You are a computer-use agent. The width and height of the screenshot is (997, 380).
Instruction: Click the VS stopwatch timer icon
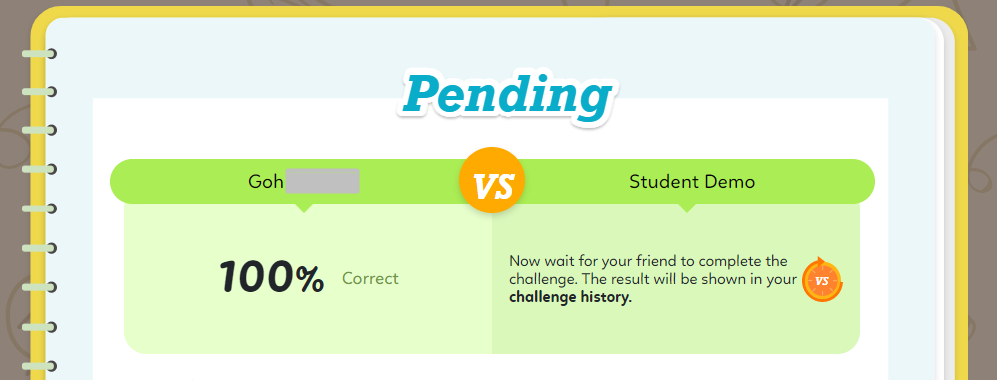pos(822,280)
